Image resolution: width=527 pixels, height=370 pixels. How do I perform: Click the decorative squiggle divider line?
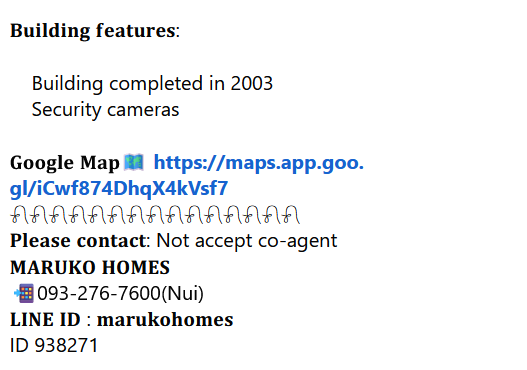[x=155, y=215]
